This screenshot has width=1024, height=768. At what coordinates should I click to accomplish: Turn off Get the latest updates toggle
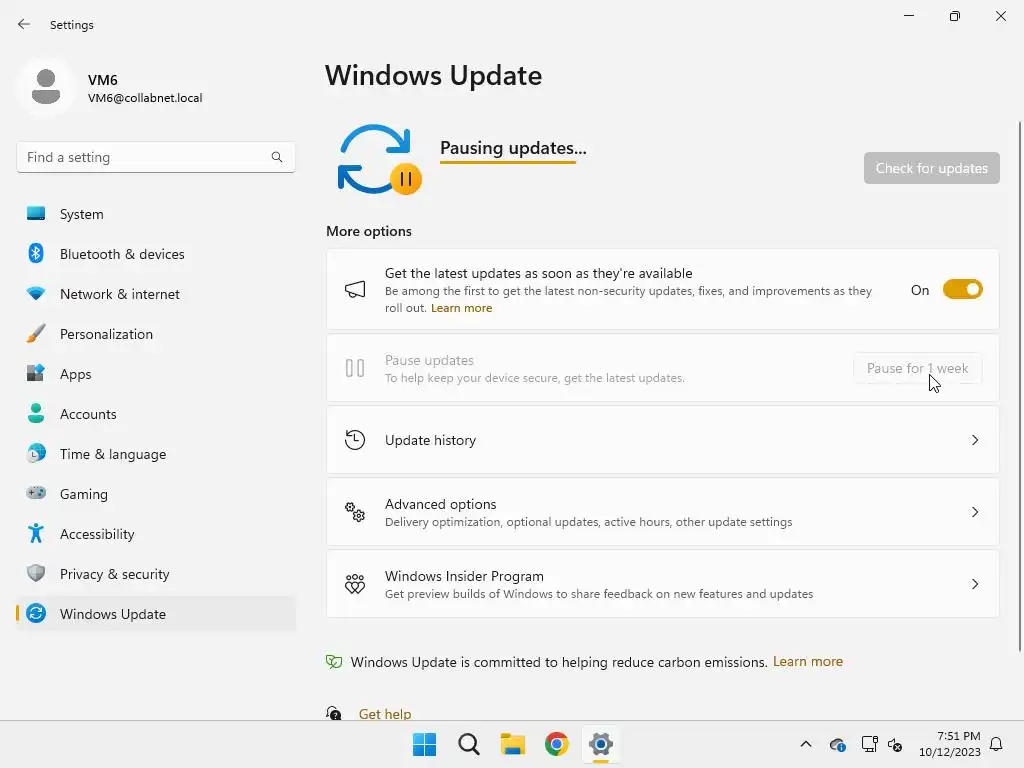pos(963,289)
